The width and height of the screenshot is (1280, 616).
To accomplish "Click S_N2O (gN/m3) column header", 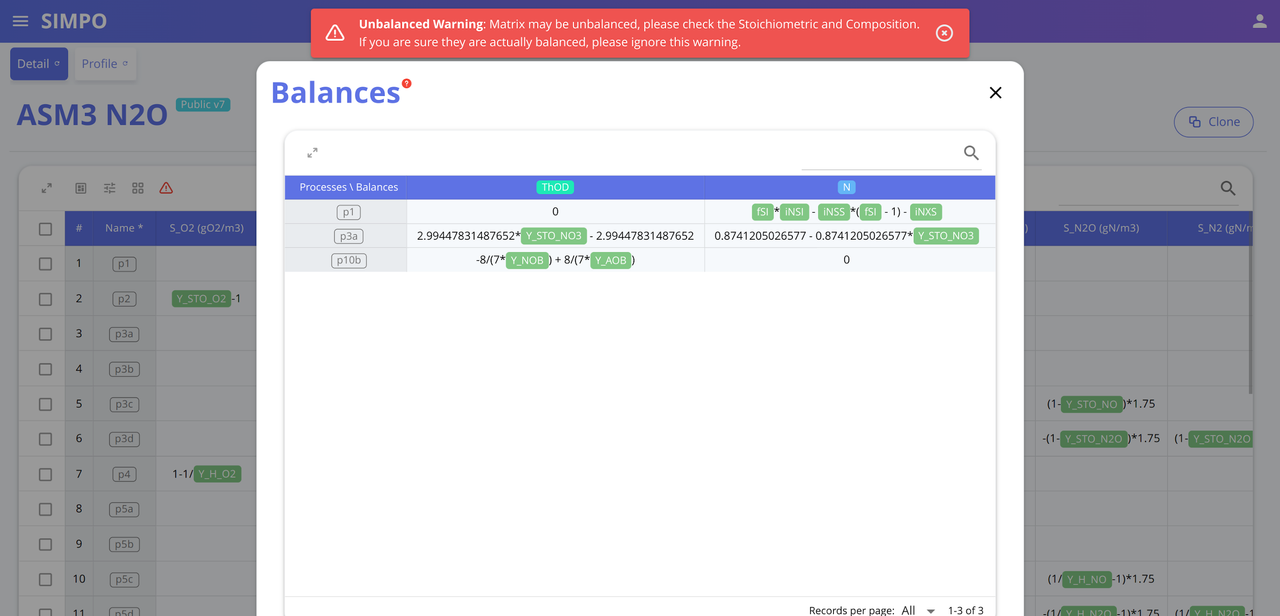I will coord(1101,228).
